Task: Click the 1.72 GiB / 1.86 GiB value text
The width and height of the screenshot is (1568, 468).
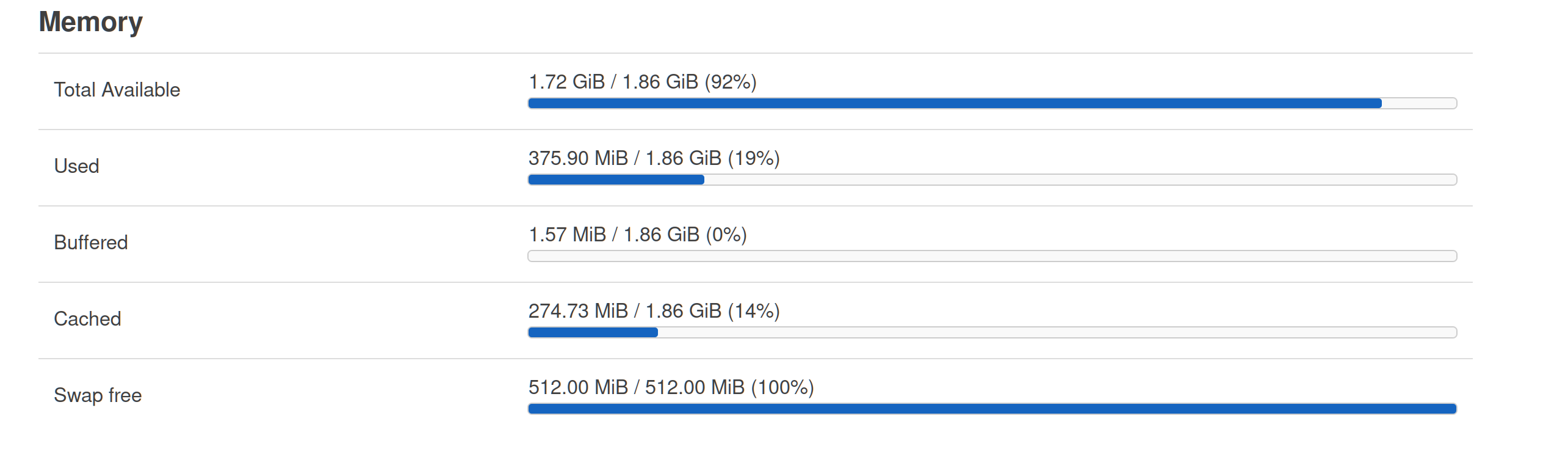Action: point(643,81)
